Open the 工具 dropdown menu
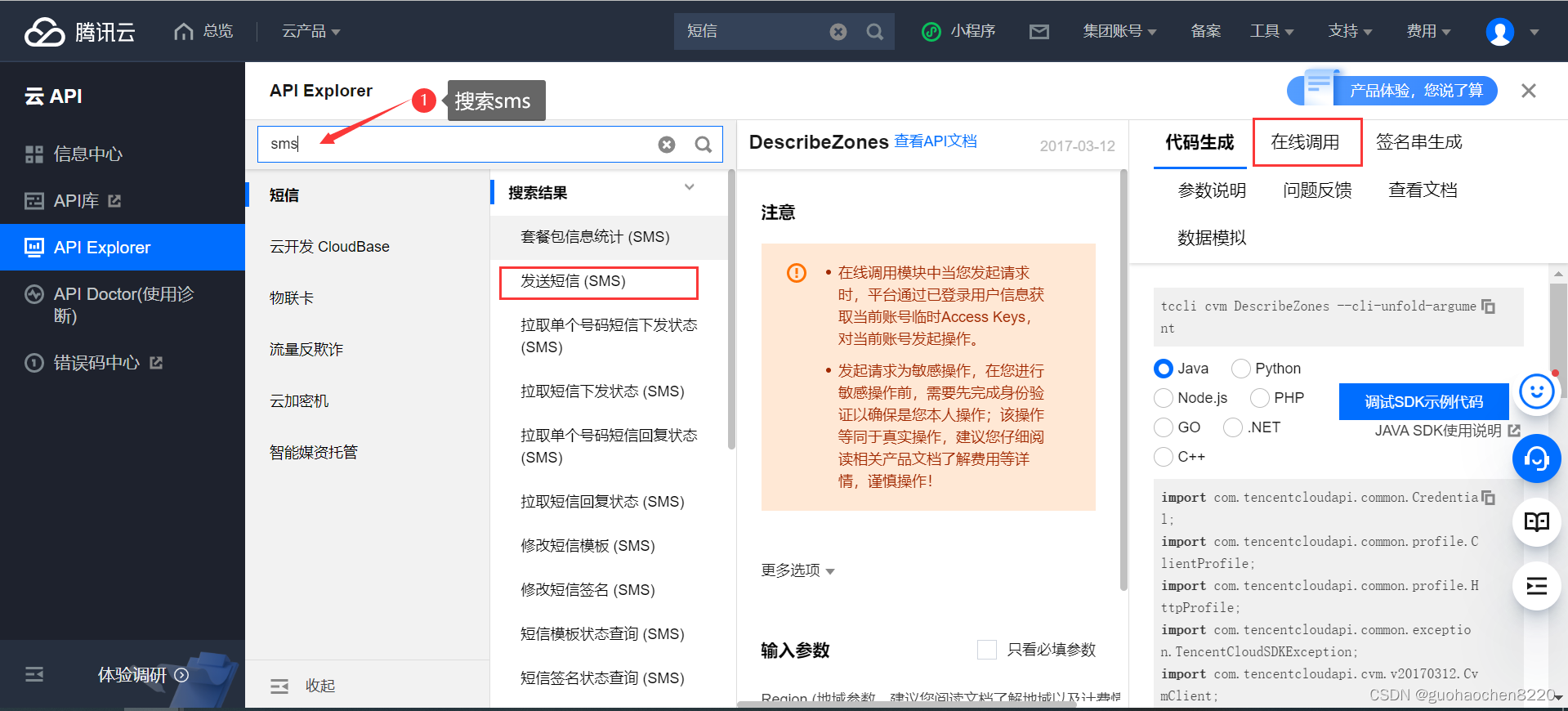The image size is (1568, 711). 1271,31
